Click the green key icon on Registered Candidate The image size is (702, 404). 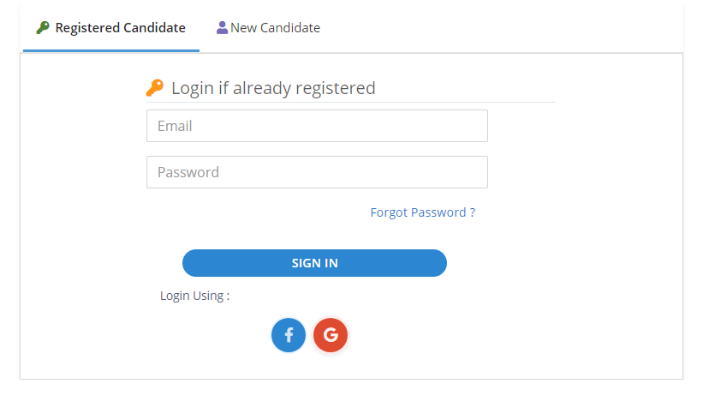pos(42,28)
